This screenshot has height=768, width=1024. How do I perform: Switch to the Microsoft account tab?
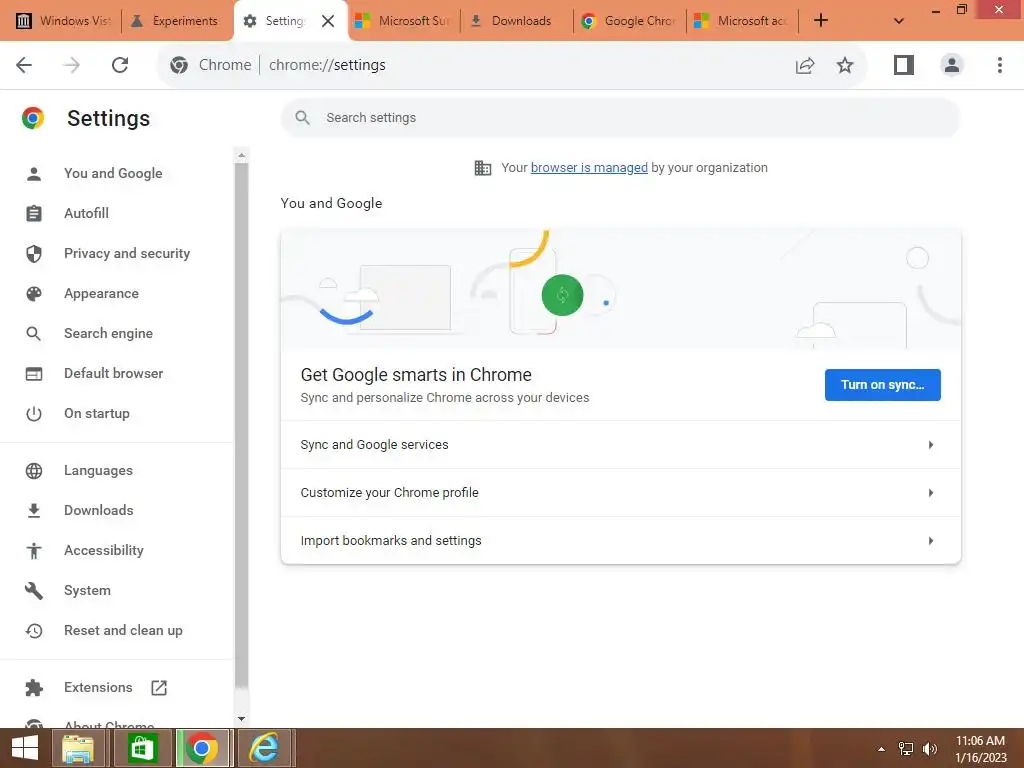point(742,21)
